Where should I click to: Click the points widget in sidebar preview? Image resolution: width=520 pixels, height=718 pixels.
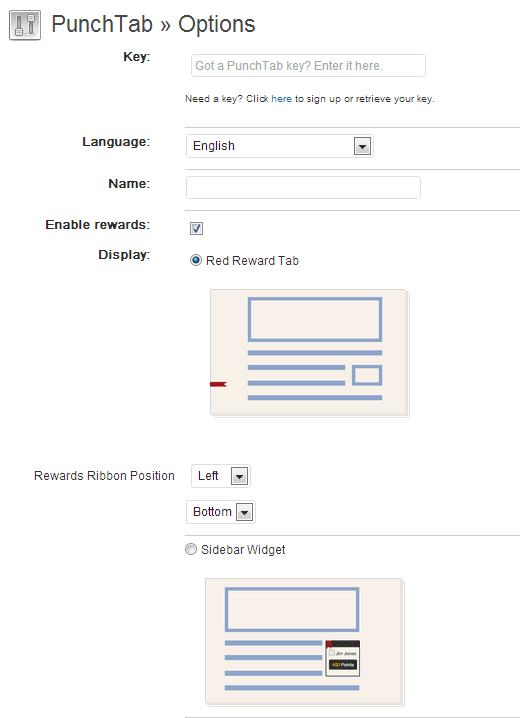(x=342, y=658)
